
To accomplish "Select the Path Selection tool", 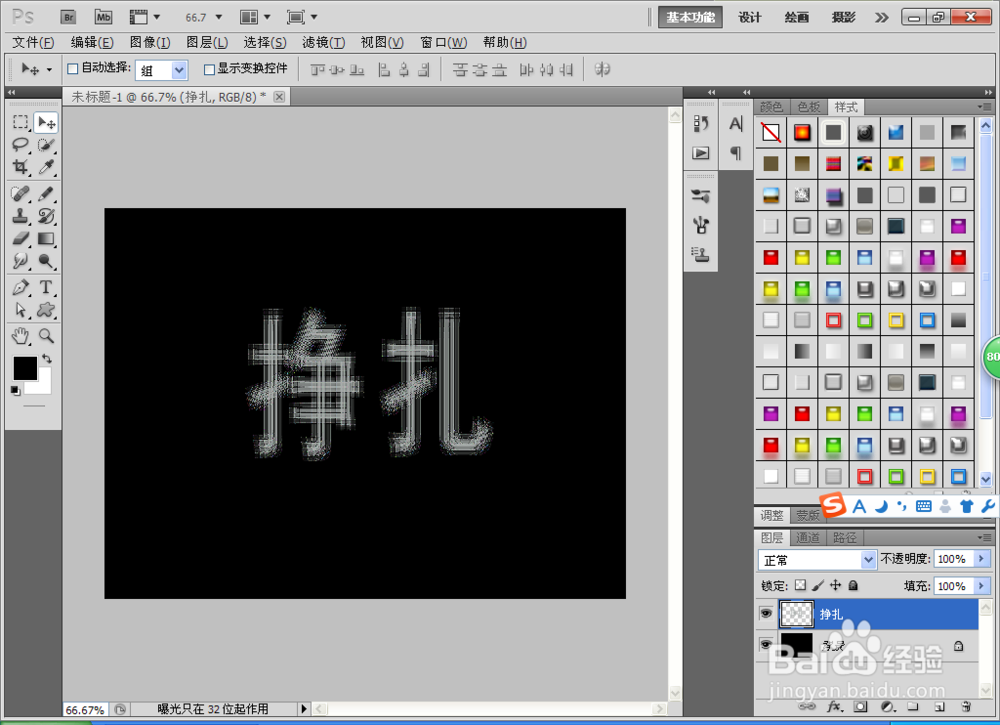I will [20, 310].
